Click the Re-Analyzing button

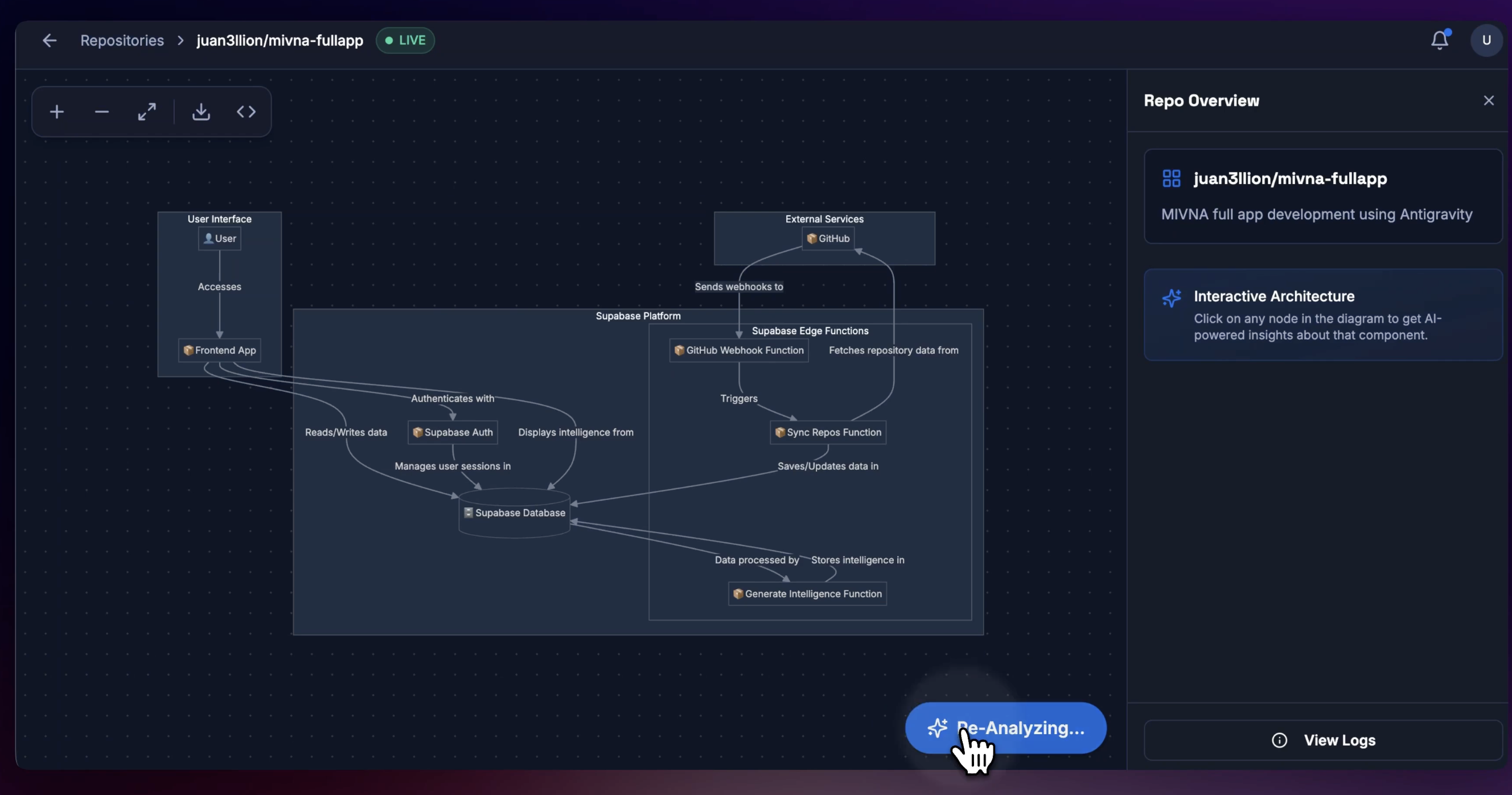click(x=1005, y=727)
